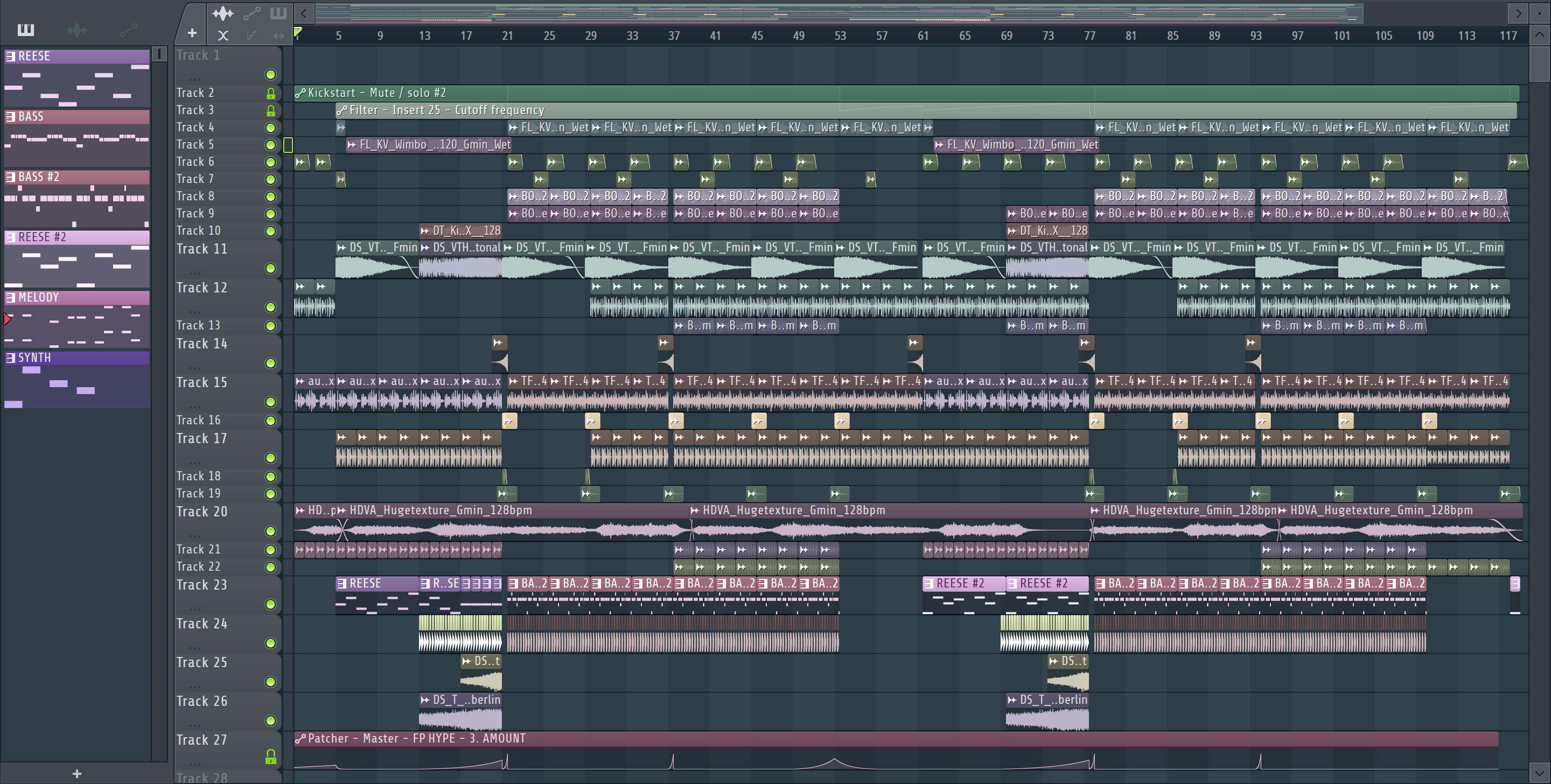Add a new playlist track with plus button
Screen dimensions: 1551x784
click(192, 34)
